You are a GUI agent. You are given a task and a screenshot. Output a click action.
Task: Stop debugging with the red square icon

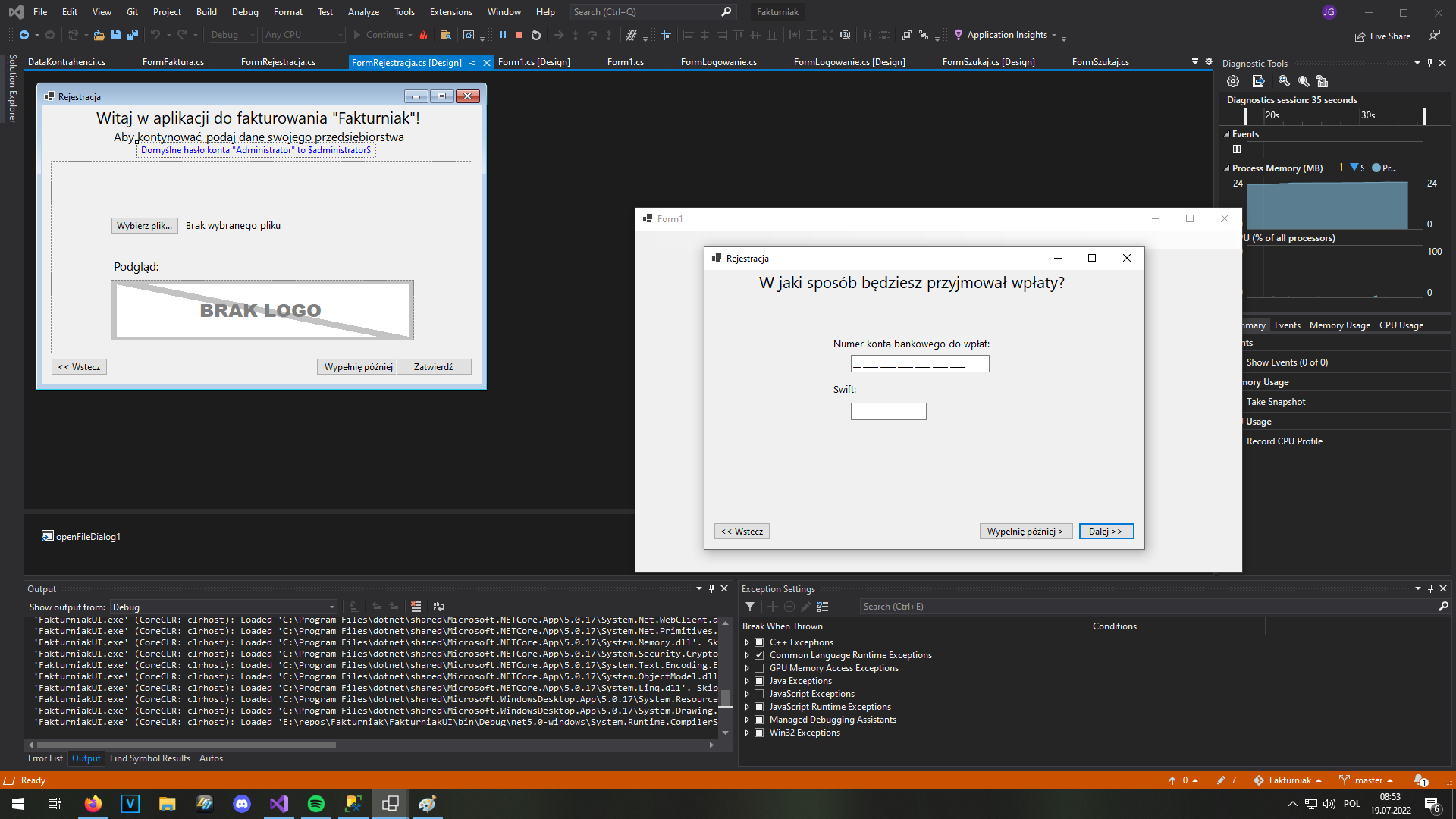(519, 35)
